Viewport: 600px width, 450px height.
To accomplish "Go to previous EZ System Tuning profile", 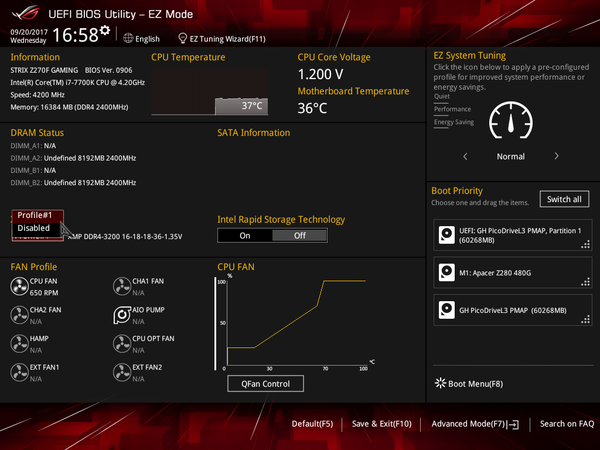I will coord(465,156).
